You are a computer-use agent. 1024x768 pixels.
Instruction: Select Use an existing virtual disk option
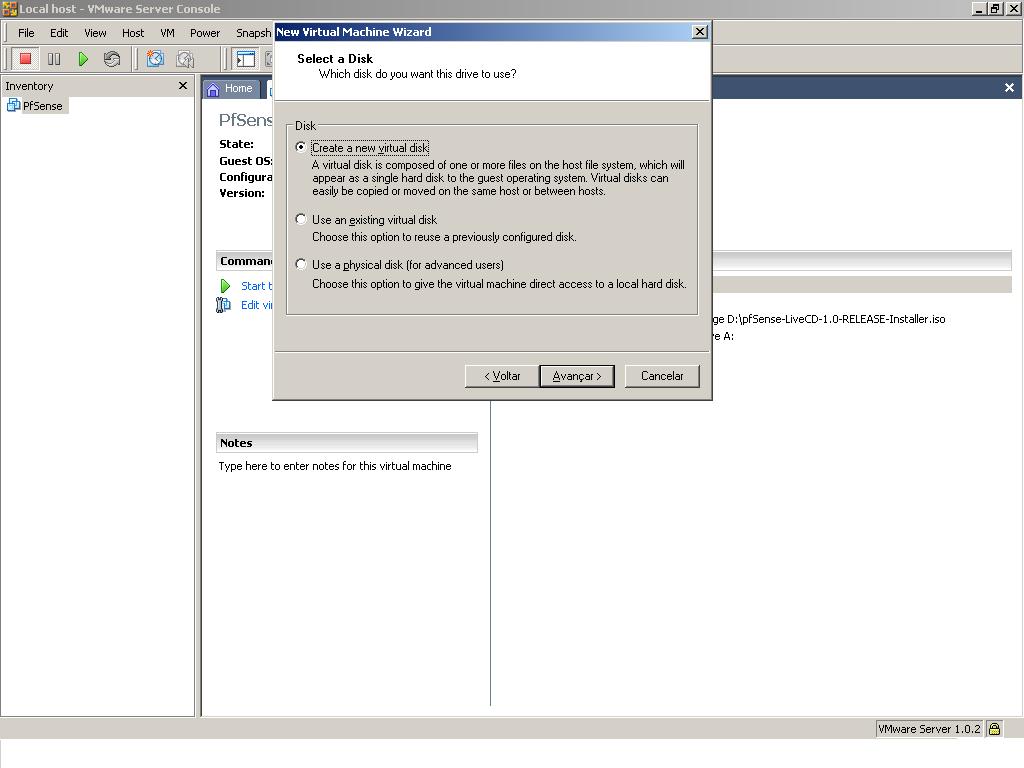click(x=300, y=219)
